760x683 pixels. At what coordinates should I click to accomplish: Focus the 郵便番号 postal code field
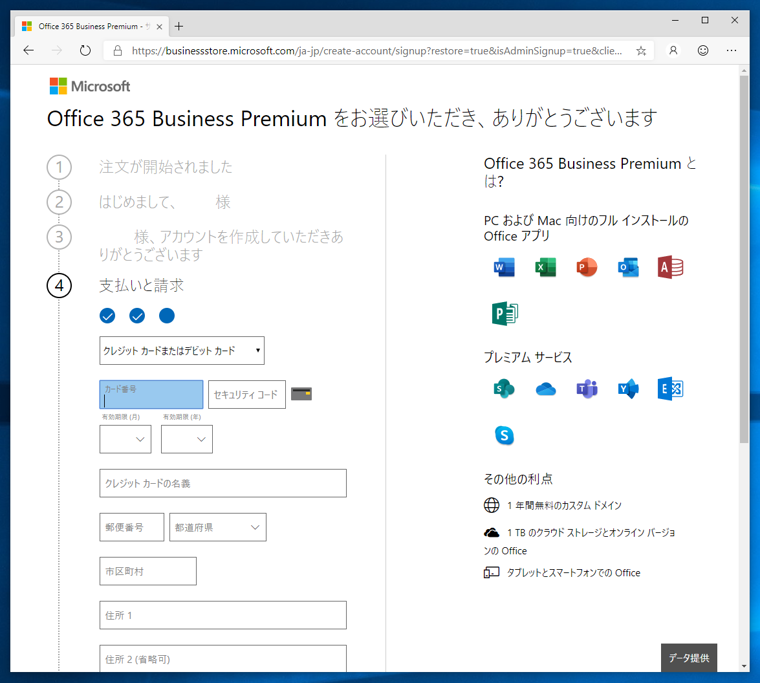(131, 527)
